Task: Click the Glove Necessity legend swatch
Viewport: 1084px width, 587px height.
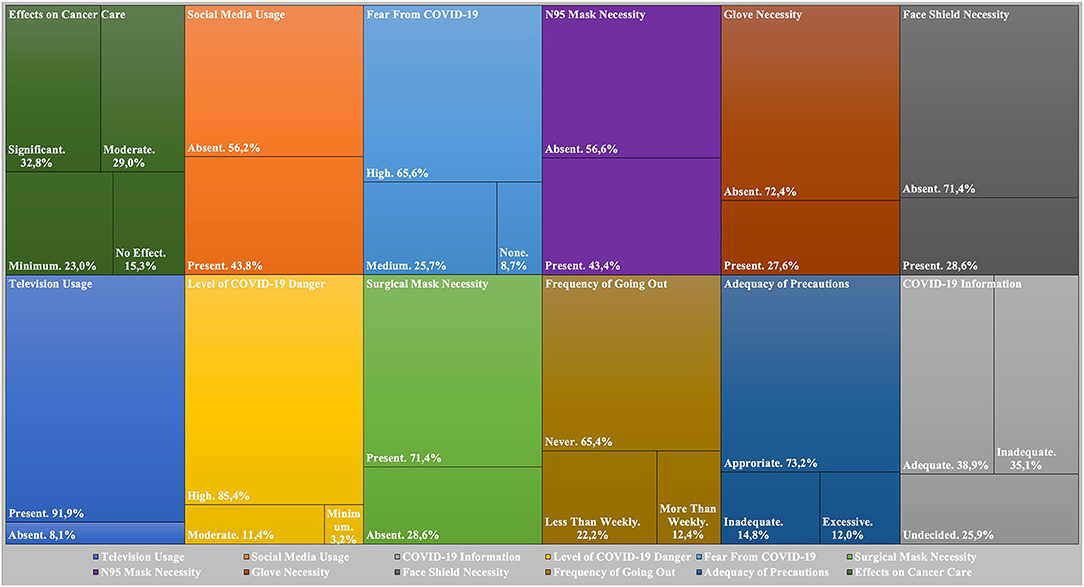Action: [x=246, y=572]
